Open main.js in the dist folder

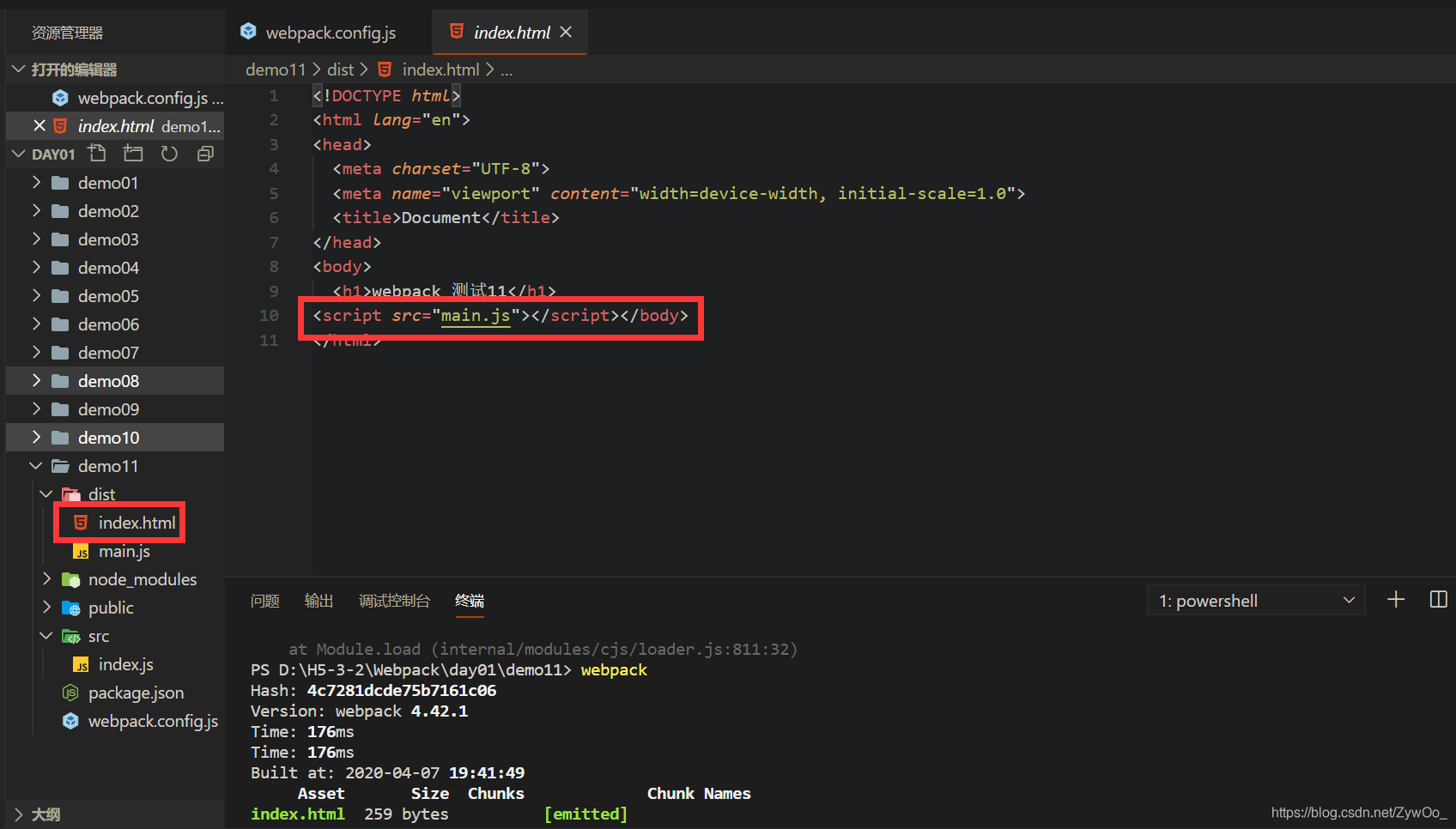pyautogui.click(x=115, y=551)
